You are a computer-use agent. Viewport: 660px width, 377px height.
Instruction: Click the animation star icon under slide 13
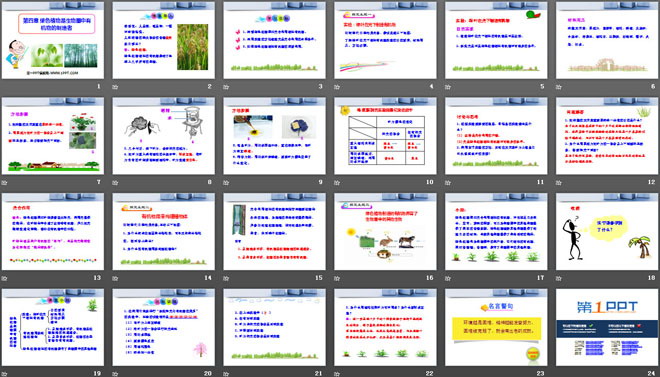point(4,278)
